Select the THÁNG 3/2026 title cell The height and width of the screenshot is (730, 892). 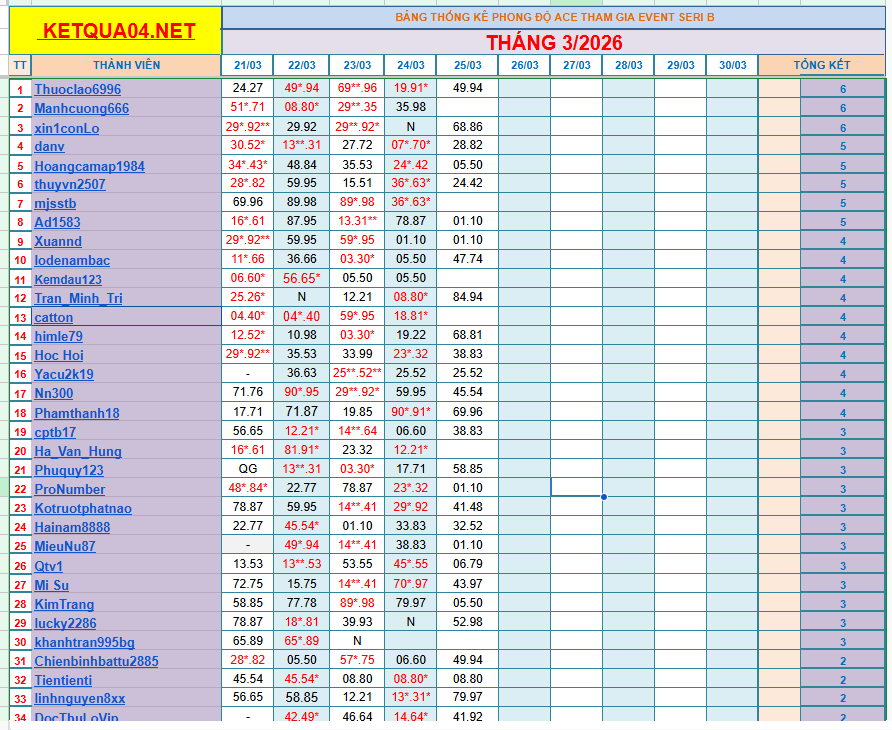coord(553,42)
